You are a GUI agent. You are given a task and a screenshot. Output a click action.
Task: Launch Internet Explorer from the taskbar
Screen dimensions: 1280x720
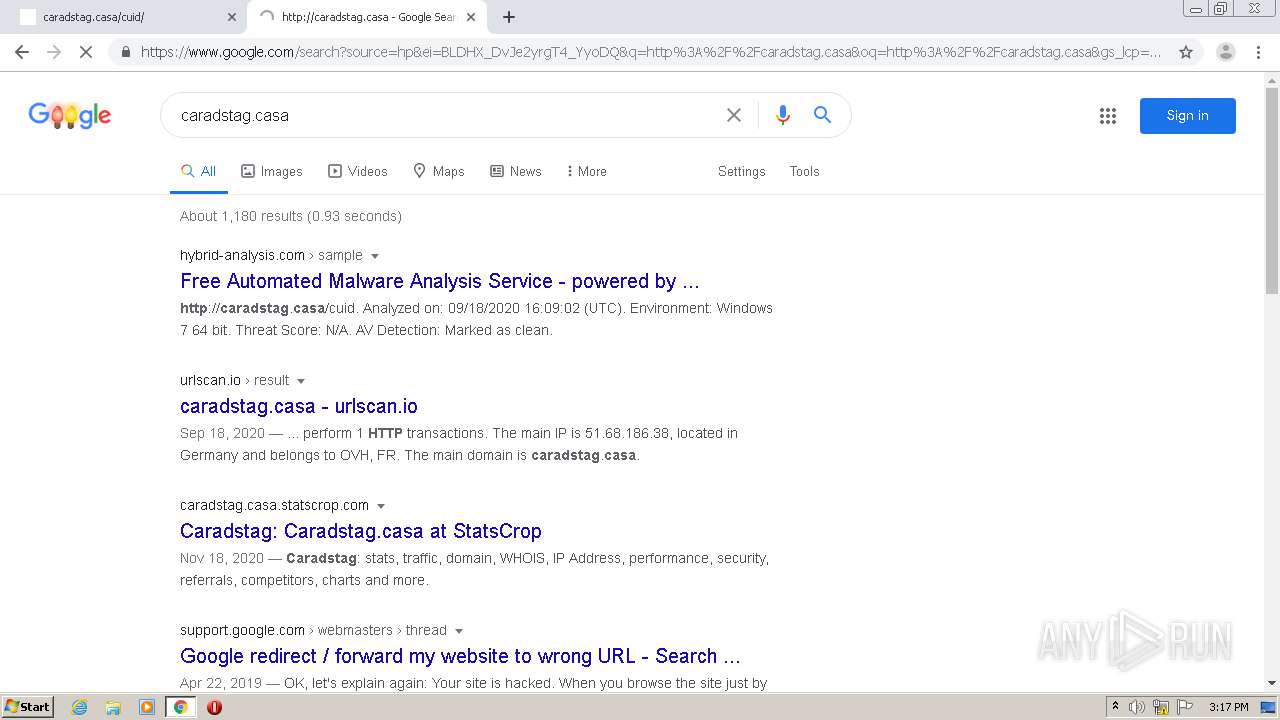coord(80,707)
